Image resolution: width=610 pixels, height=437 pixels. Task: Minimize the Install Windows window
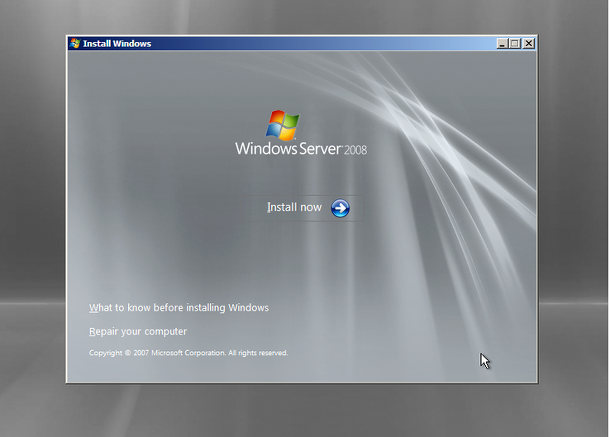(502, 44)
